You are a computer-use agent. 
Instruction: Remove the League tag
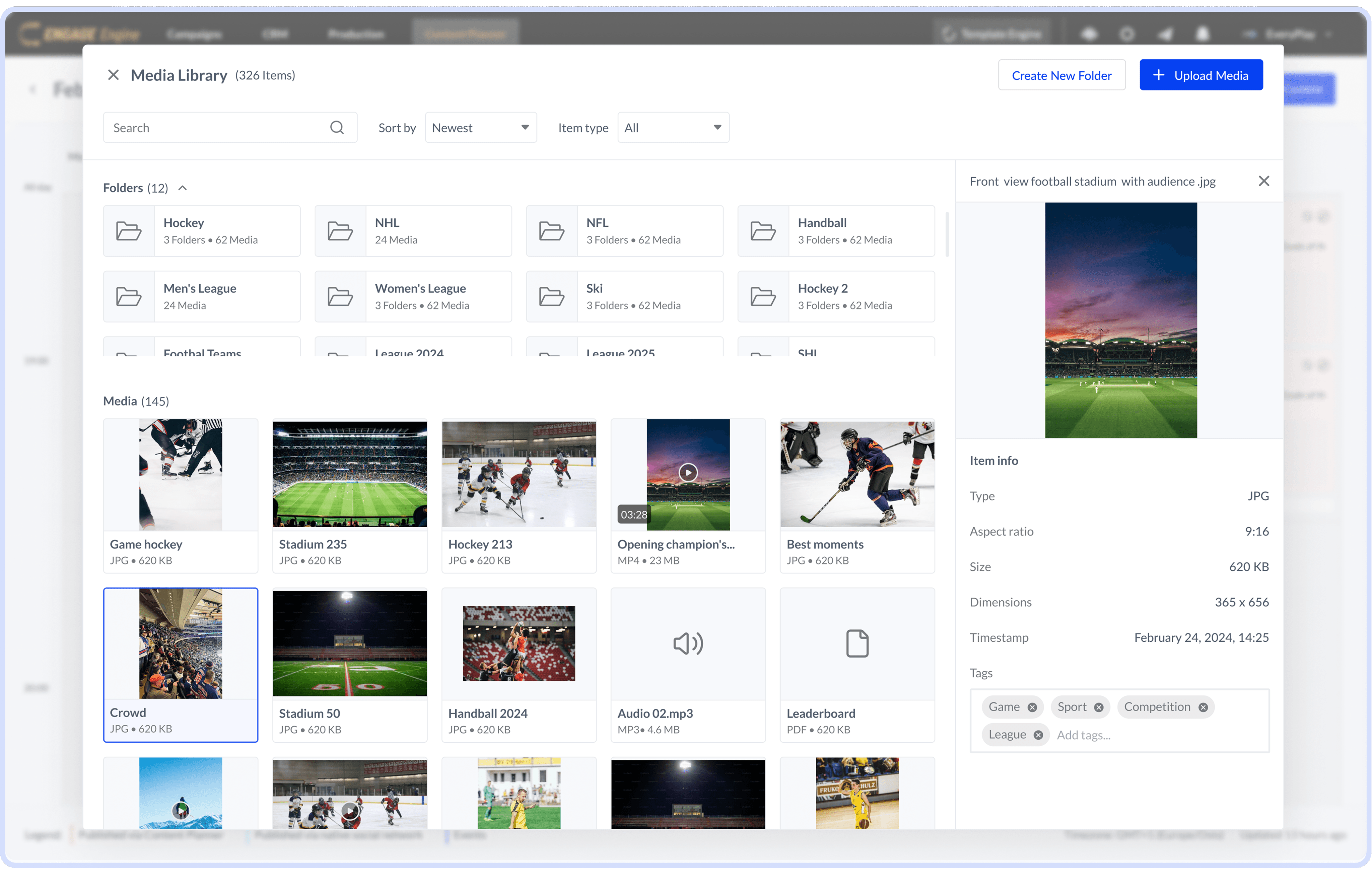1038,735
